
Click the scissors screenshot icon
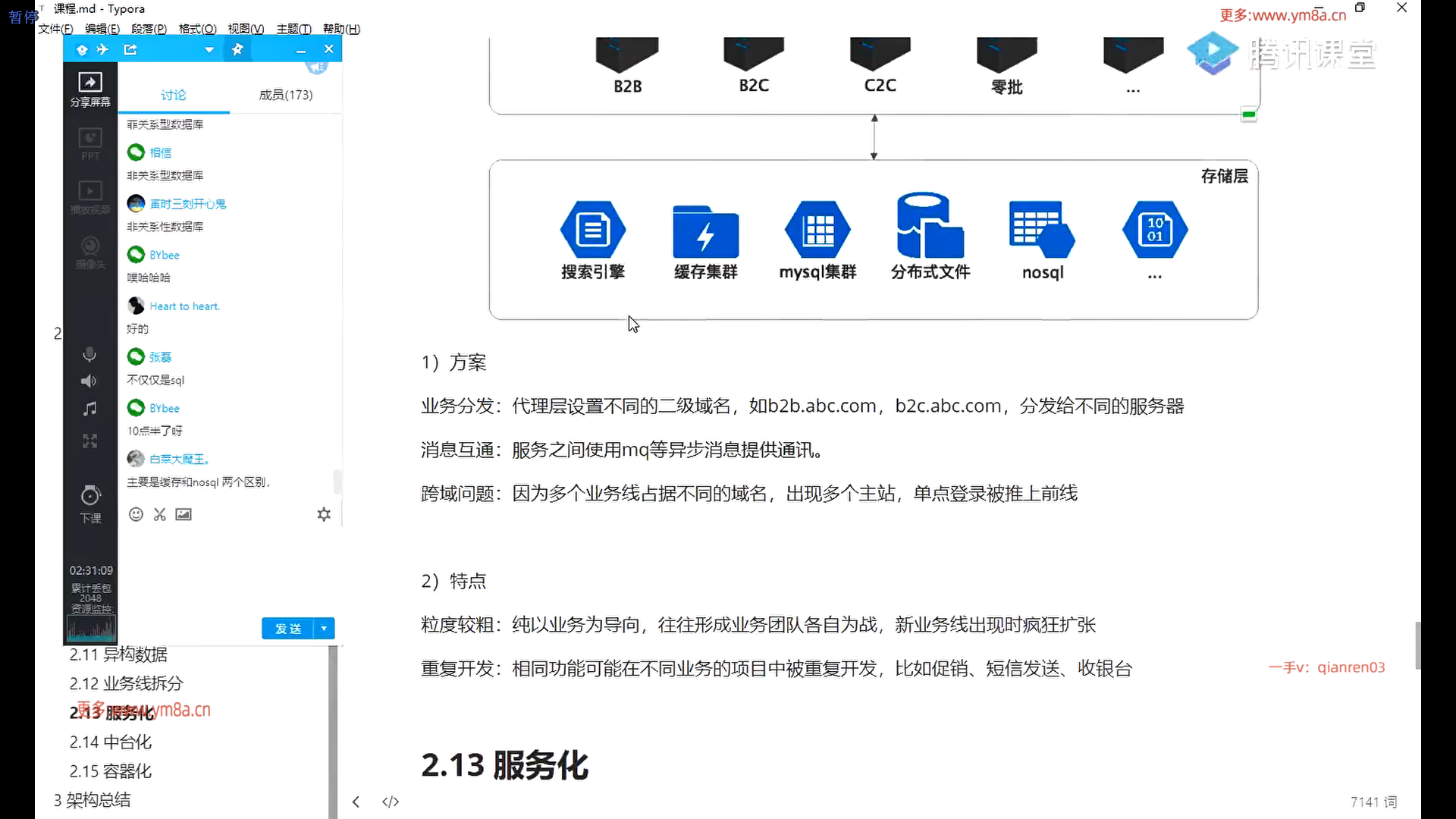159,514
